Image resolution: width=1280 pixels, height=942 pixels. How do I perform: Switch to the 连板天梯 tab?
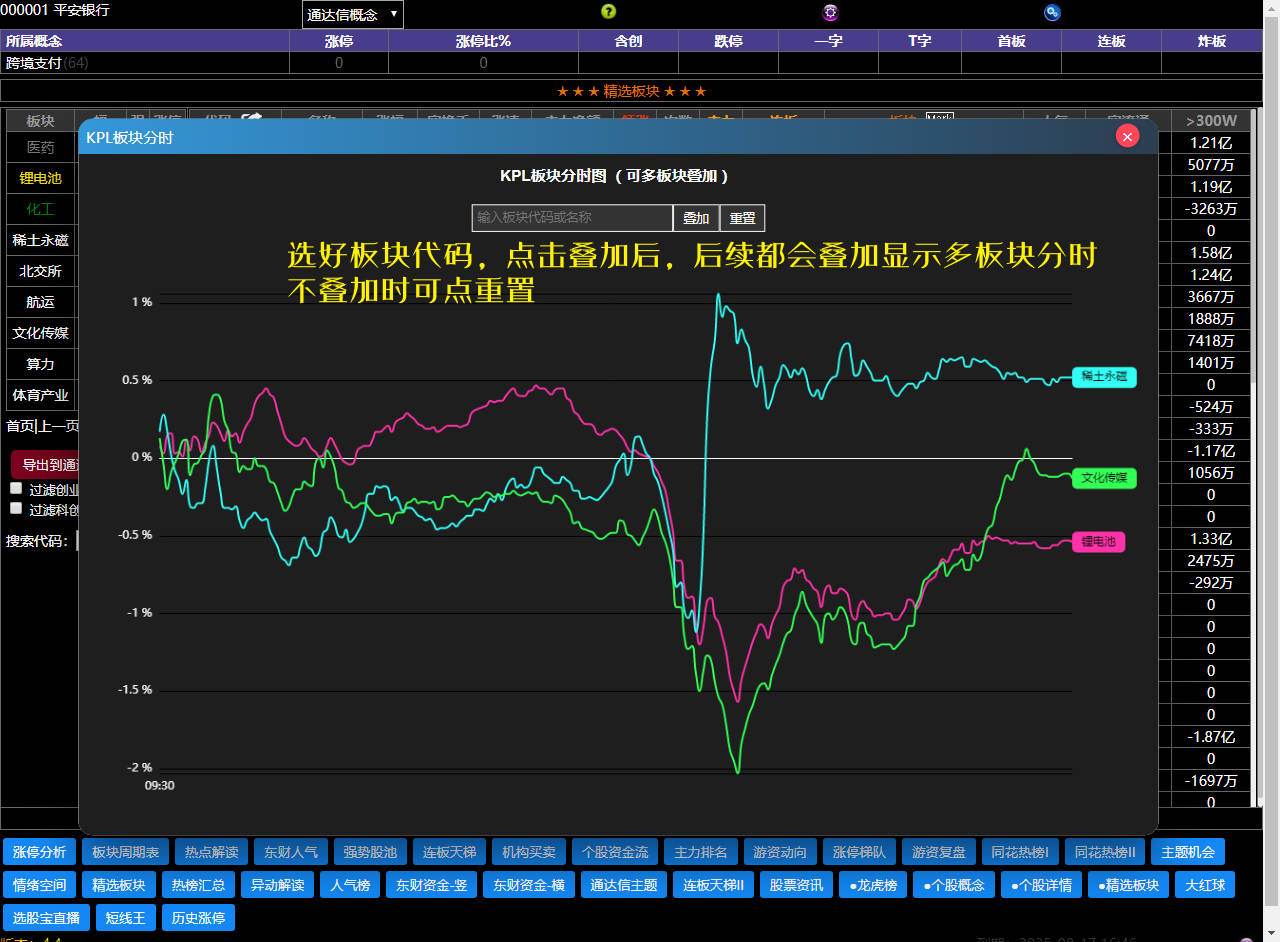[445, 852]
